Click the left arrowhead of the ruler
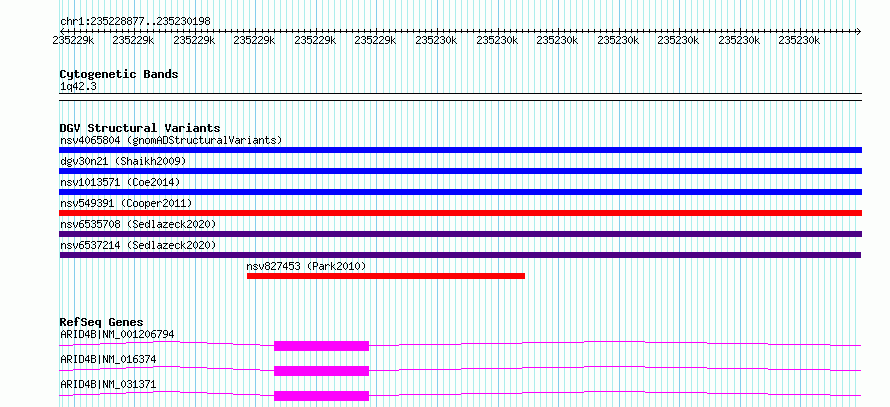 [x=62, y=31]
